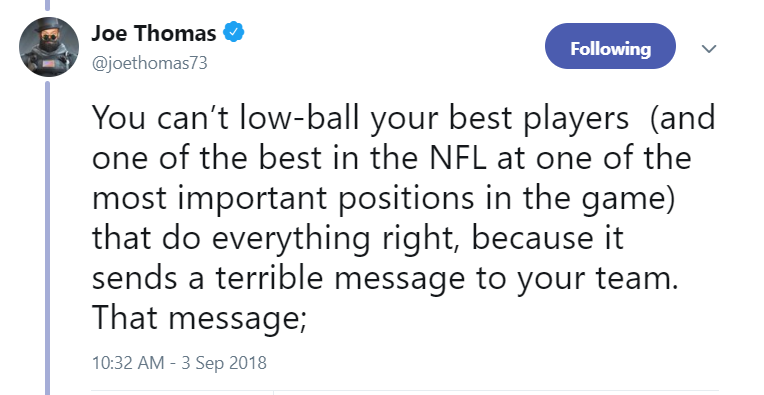Click the "3 Sep 2018" date text
Screen dimensions: 764x395
[224, 363]
